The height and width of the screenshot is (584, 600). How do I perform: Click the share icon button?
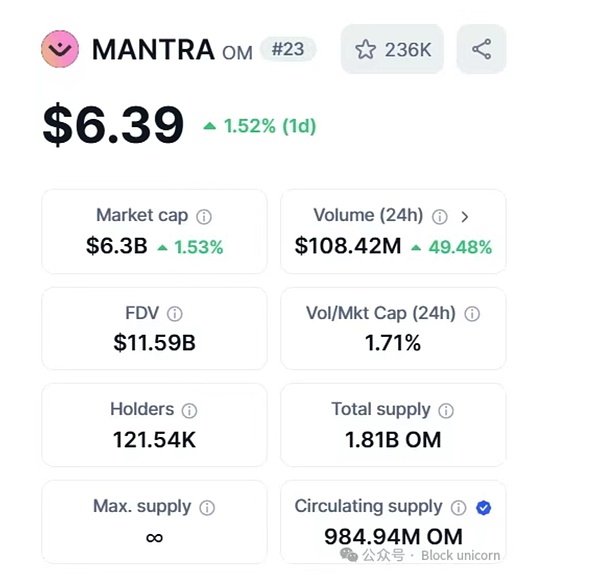tap(481, 49)
